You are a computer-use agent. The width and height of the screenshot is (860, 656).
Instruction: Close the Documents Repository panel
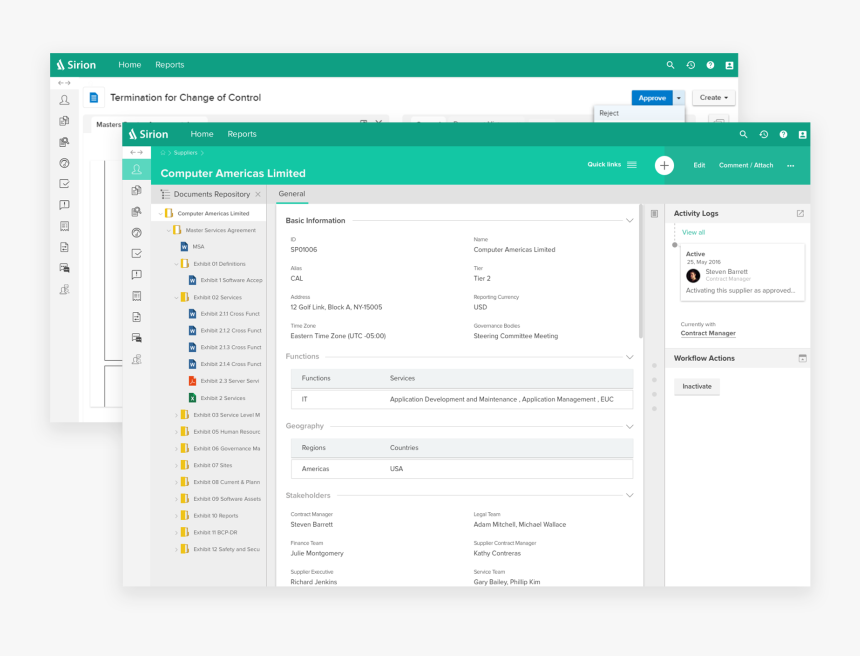pos(258,194)
